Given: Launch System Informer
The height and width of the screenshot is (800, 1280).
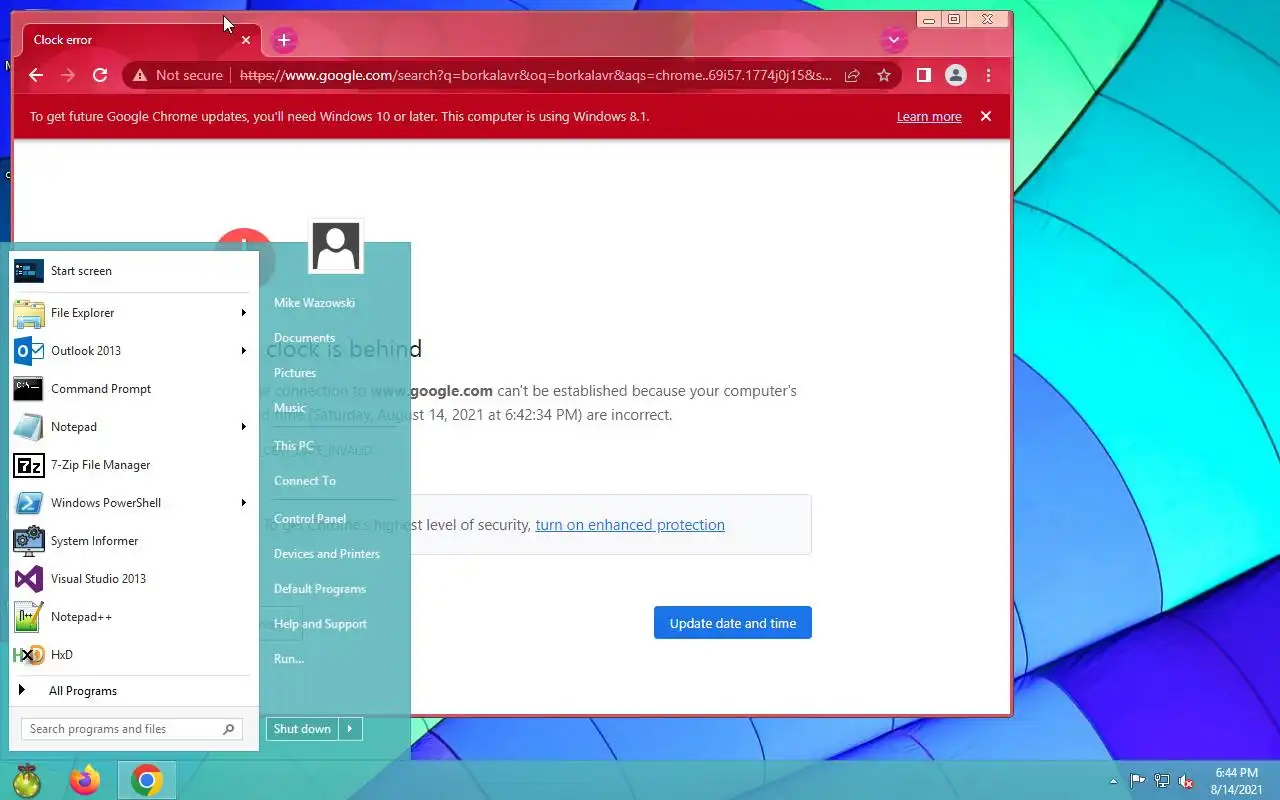Looking at the screenshot, I should click(132, 541).
